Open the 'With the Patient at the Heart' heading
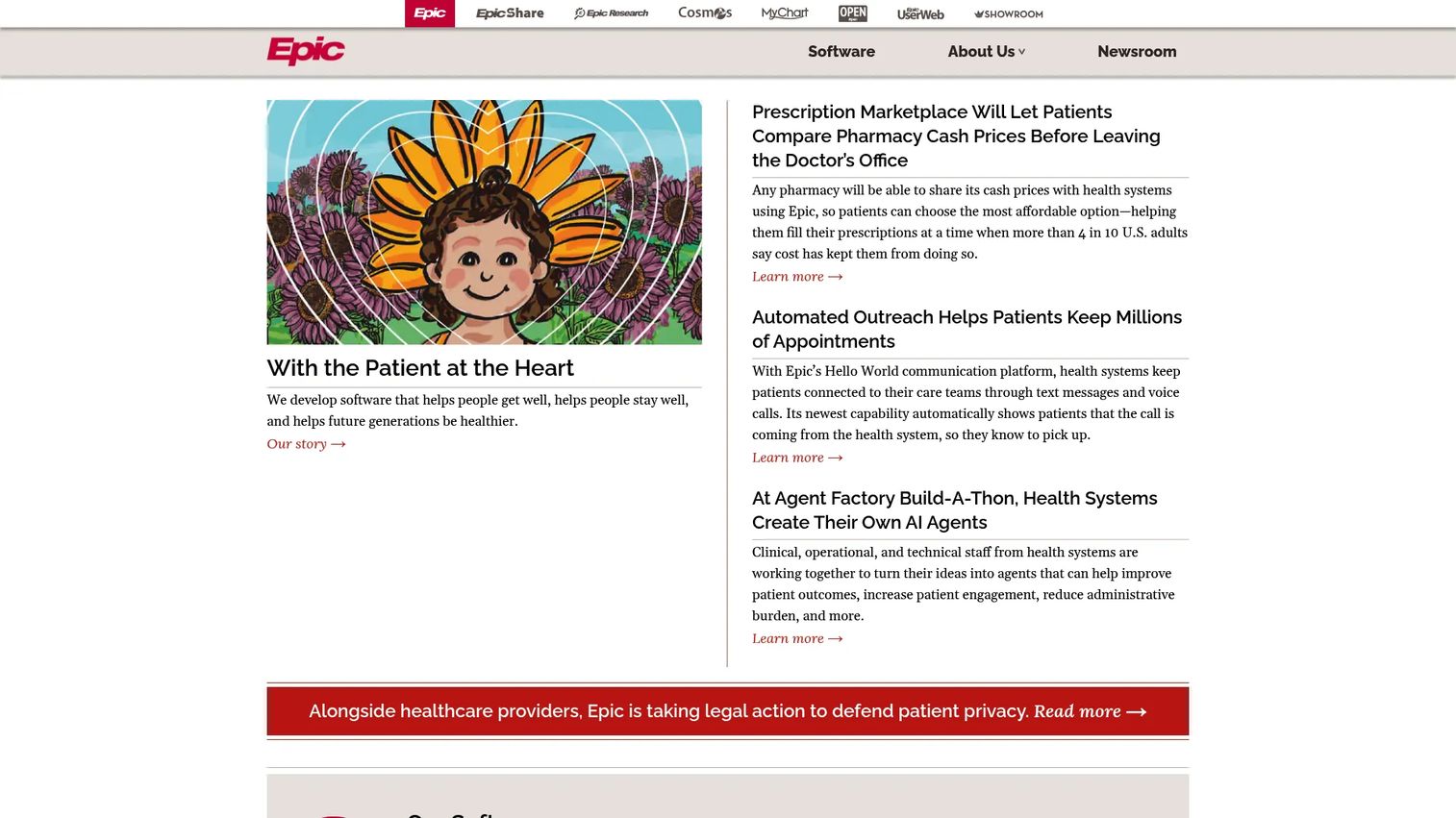The width and height of the screenshot is (1456, 818). tap(420, 368)
